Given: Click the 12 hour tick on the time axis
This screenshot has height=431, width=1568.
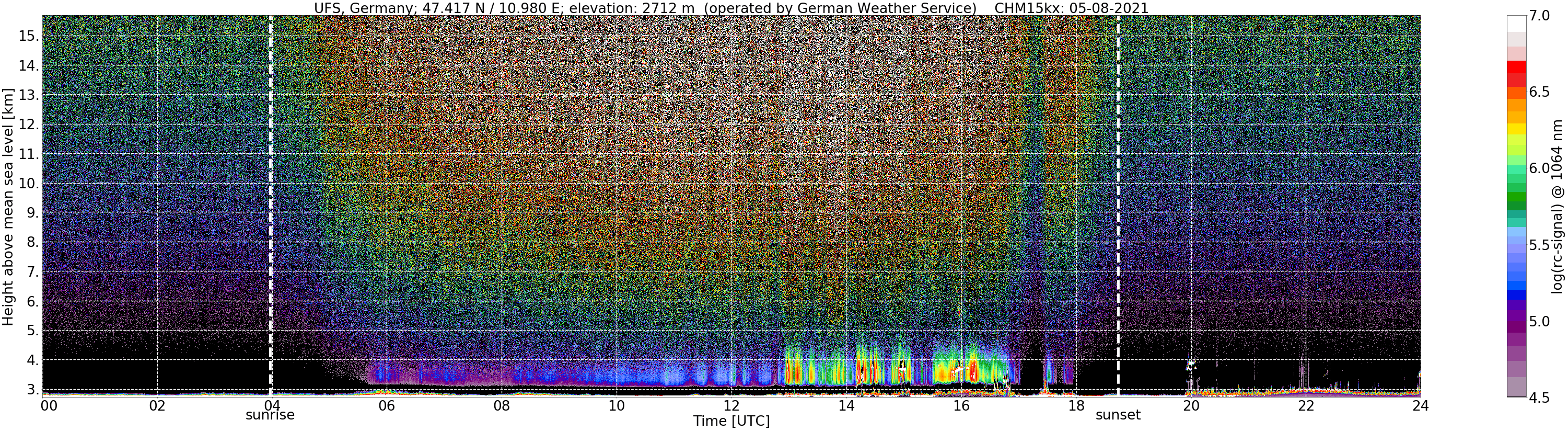Looking at the screenshot, I should point(731,405).
